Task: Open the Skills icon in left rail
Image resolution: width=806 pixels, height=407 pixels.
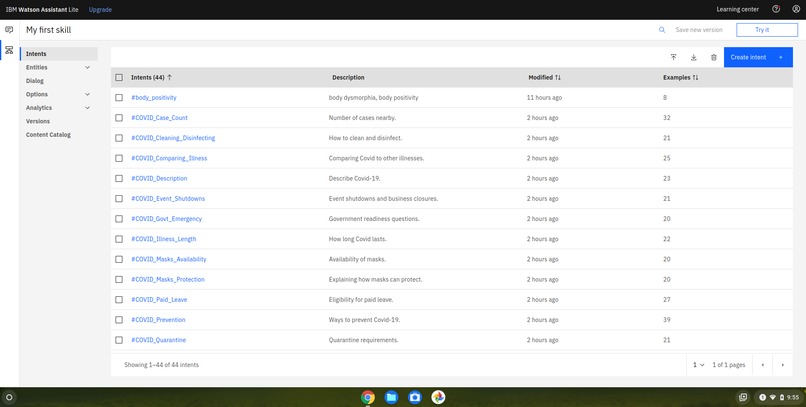Action: coord(9,50)
